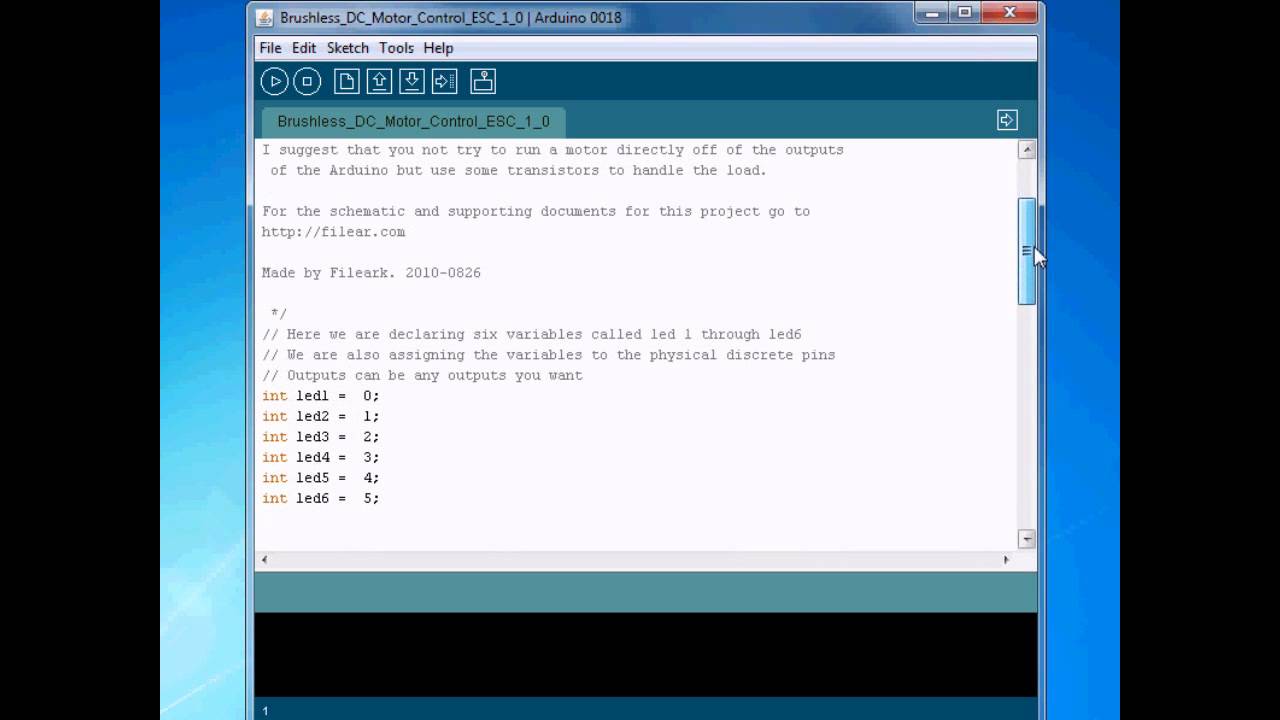Open the Serial Monitor icon
This screenshot has height=720, width=1280.
tap(483, 82)
